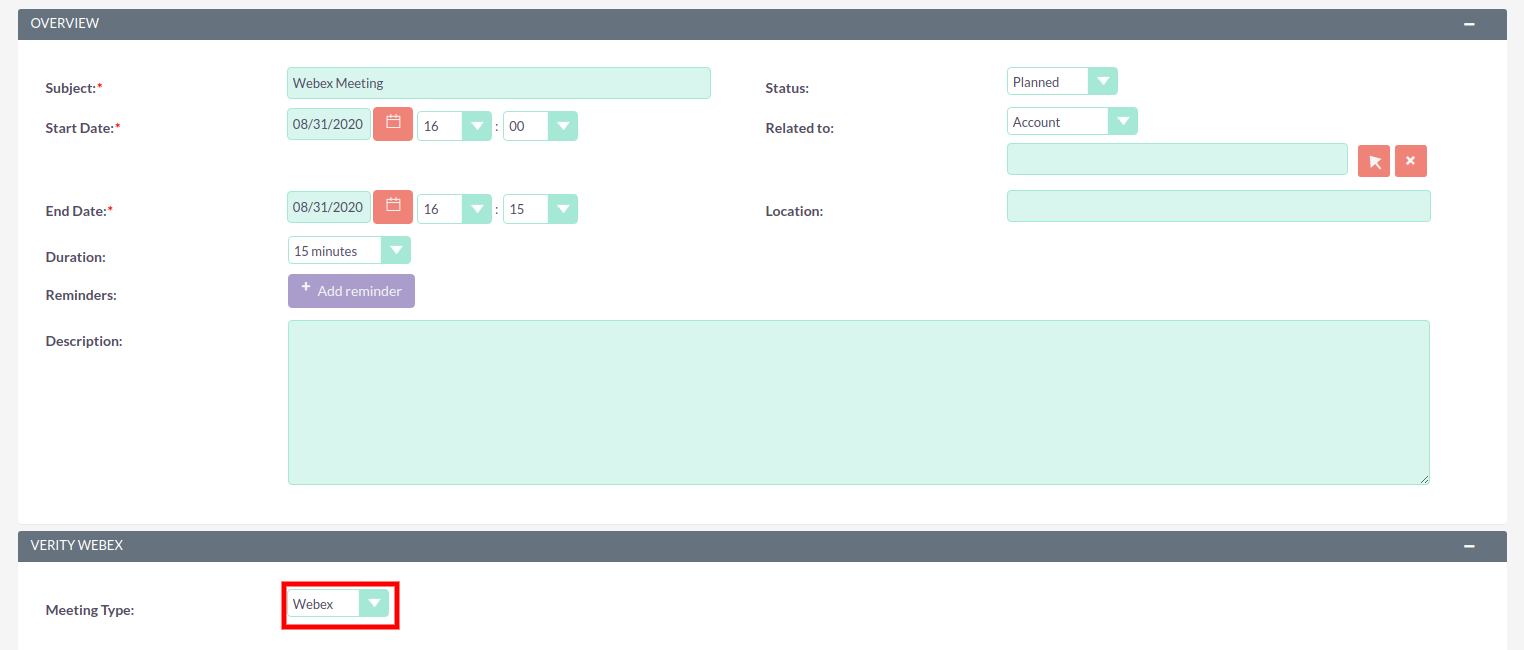Viewport: 1524px width, 650px height.
Task: Open the Duration dropdown showing 15 minutes
Action: [349, 251]
